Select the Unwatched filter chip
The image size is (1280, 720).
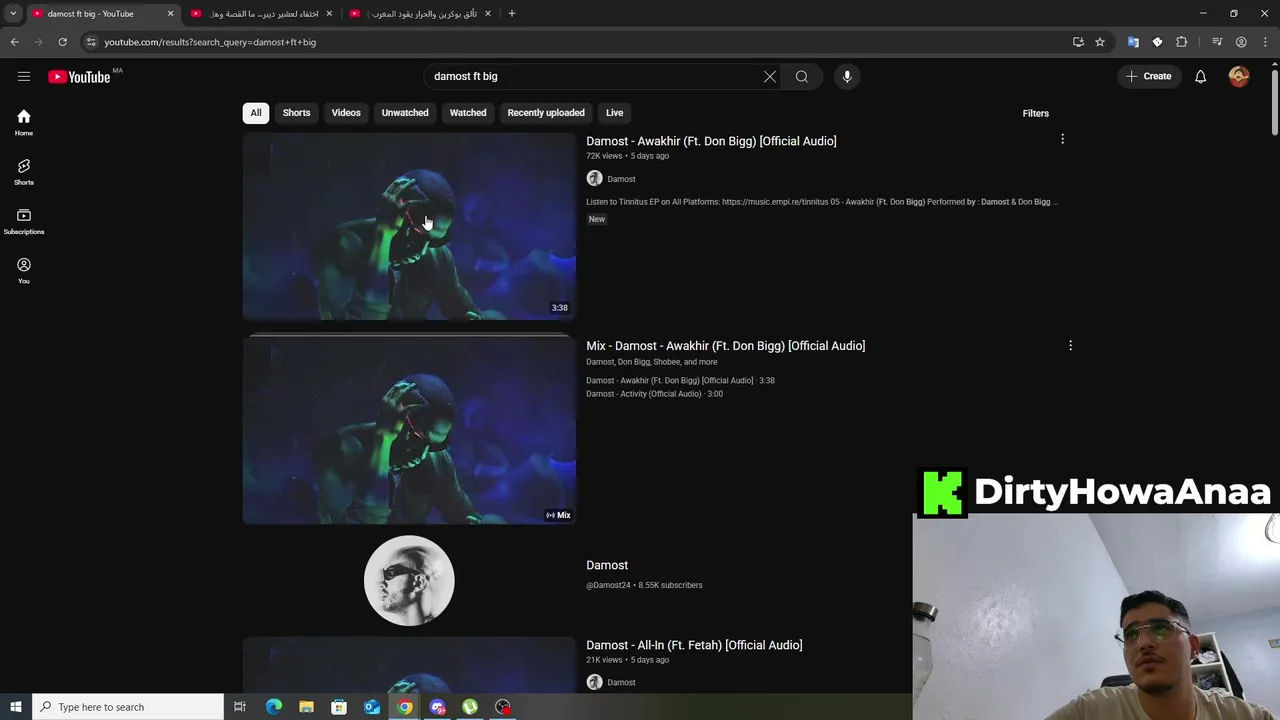tap(405, 113)
